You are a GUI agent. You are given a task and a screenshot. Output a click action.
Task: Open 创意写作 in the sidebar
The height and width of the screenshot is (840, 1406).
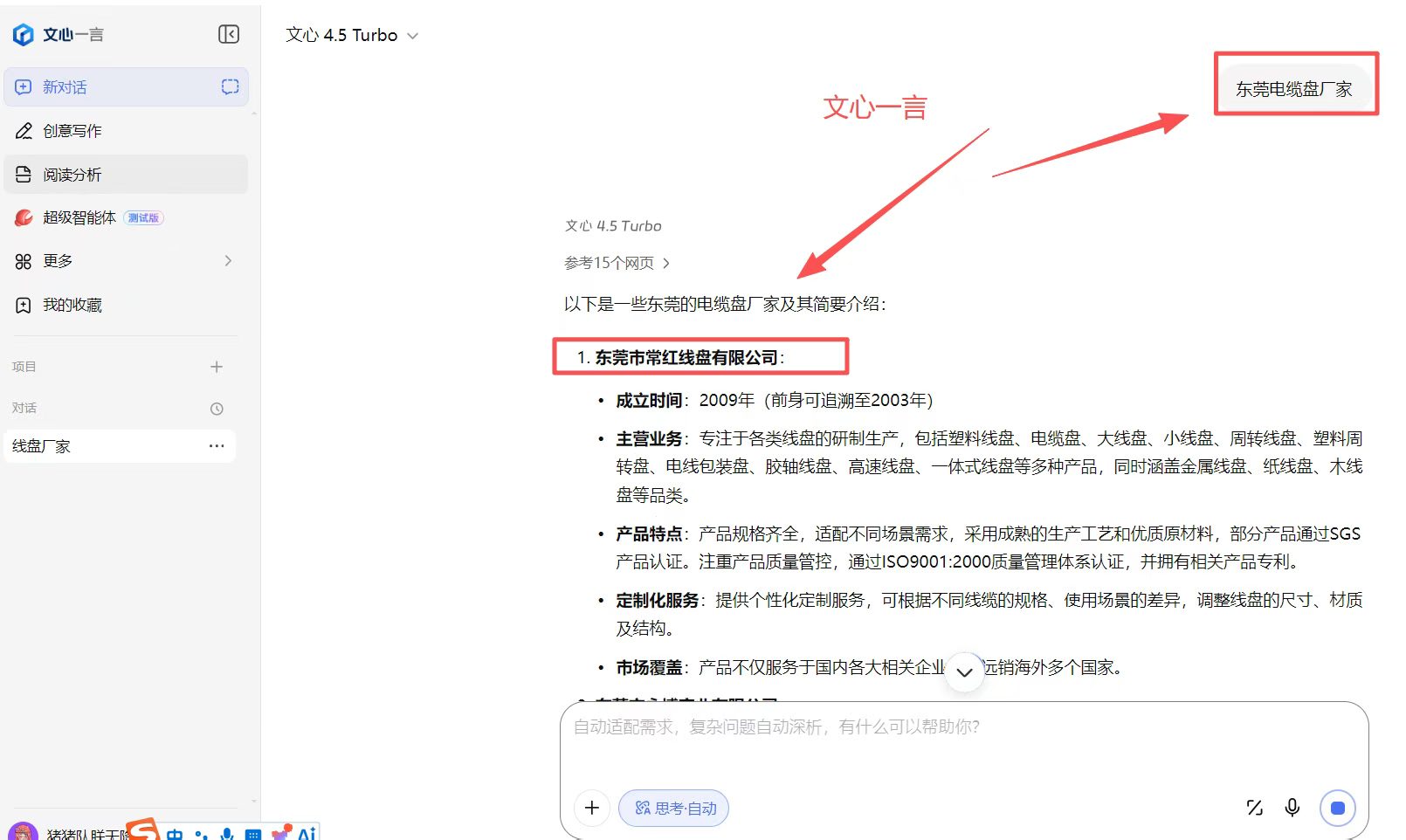click(127, 131)
